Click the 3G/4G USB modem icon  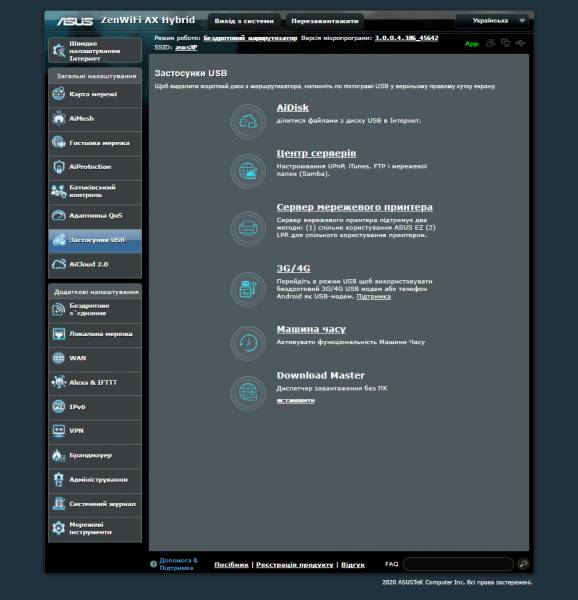(248, 289)
